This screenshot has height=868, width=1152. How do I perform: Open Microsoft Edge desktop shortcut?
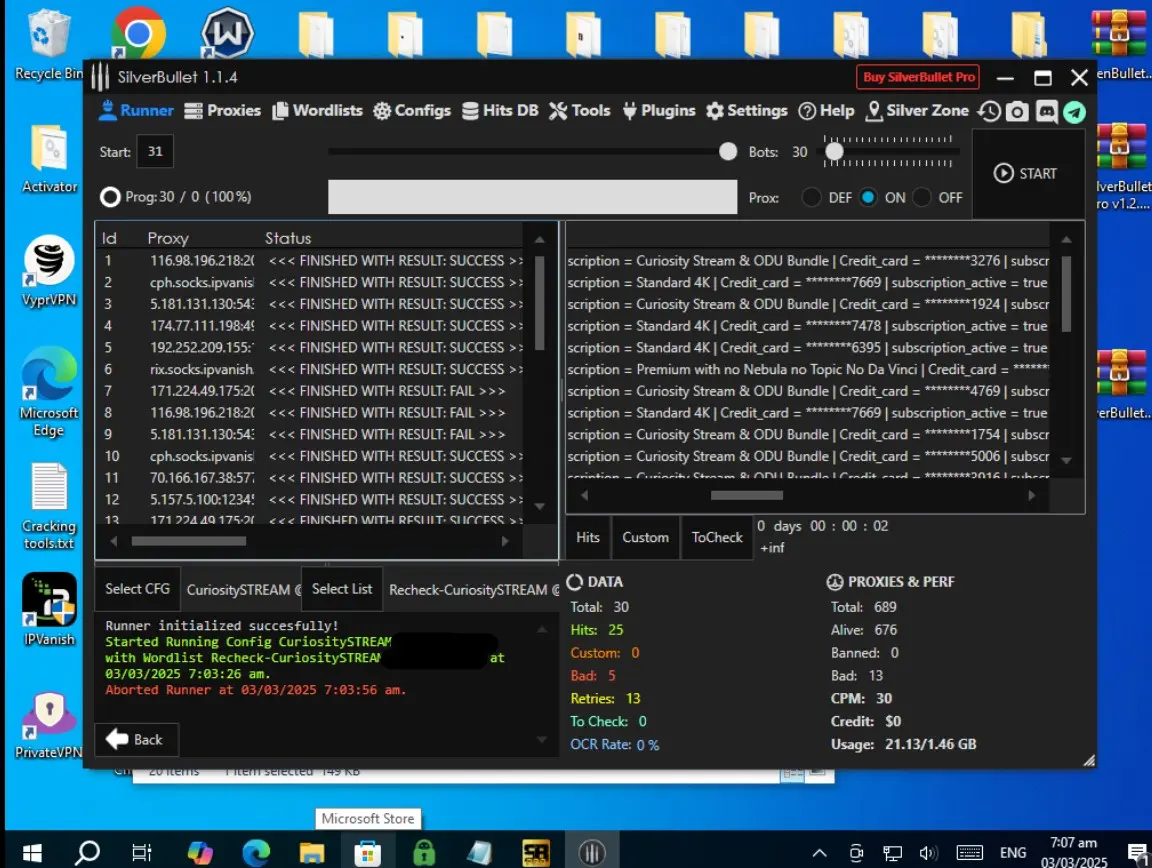[x=49, y=392]
